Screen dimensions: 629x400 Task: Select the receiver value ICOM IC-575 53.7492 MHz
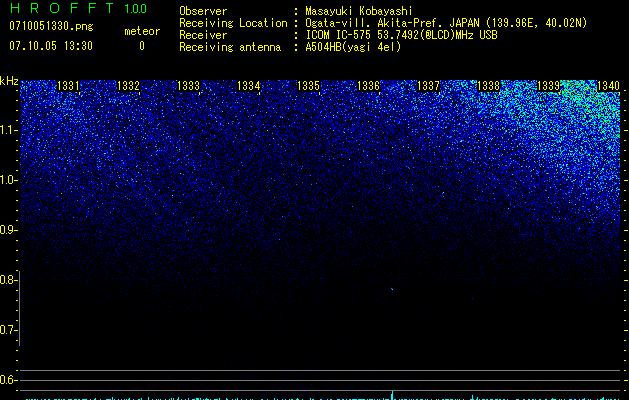[401, 35]
